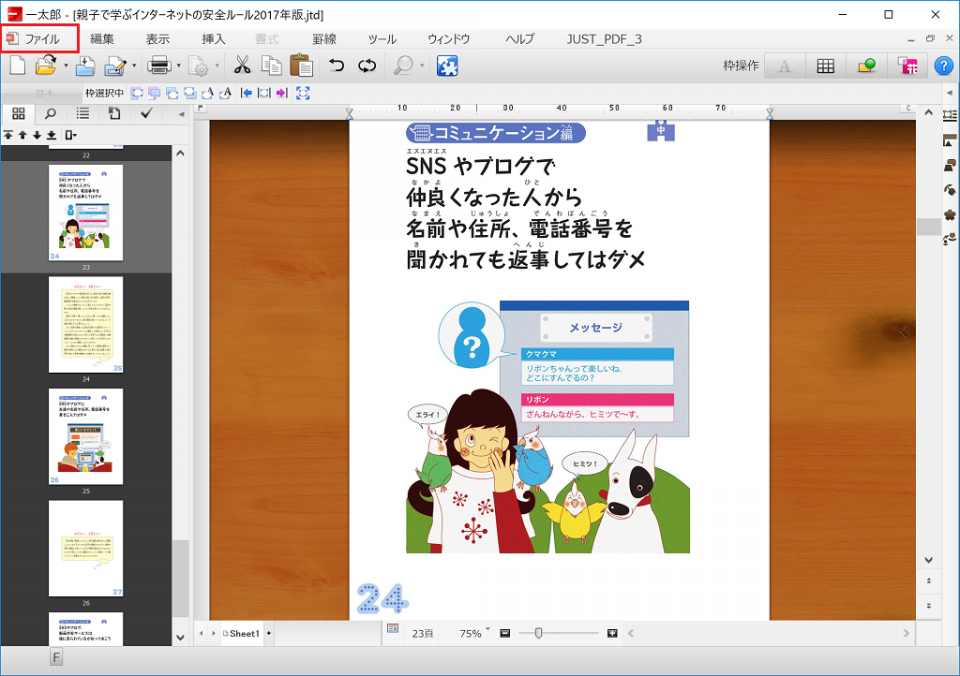Click the flower stamp palette icon
The height and width of the screenshot is (676, 960).
[950, 214]
